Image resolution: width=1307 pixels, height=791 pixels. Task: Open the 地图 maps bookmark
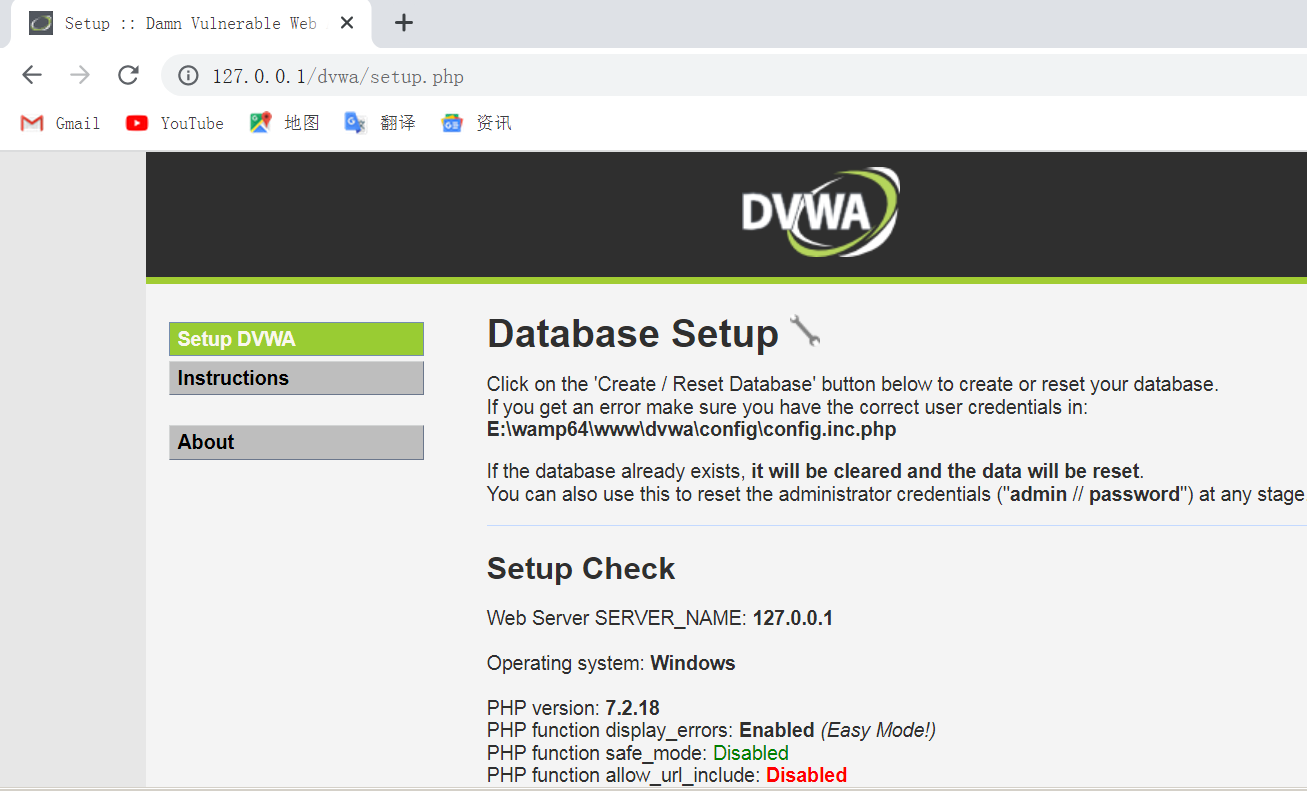(260, 122)
